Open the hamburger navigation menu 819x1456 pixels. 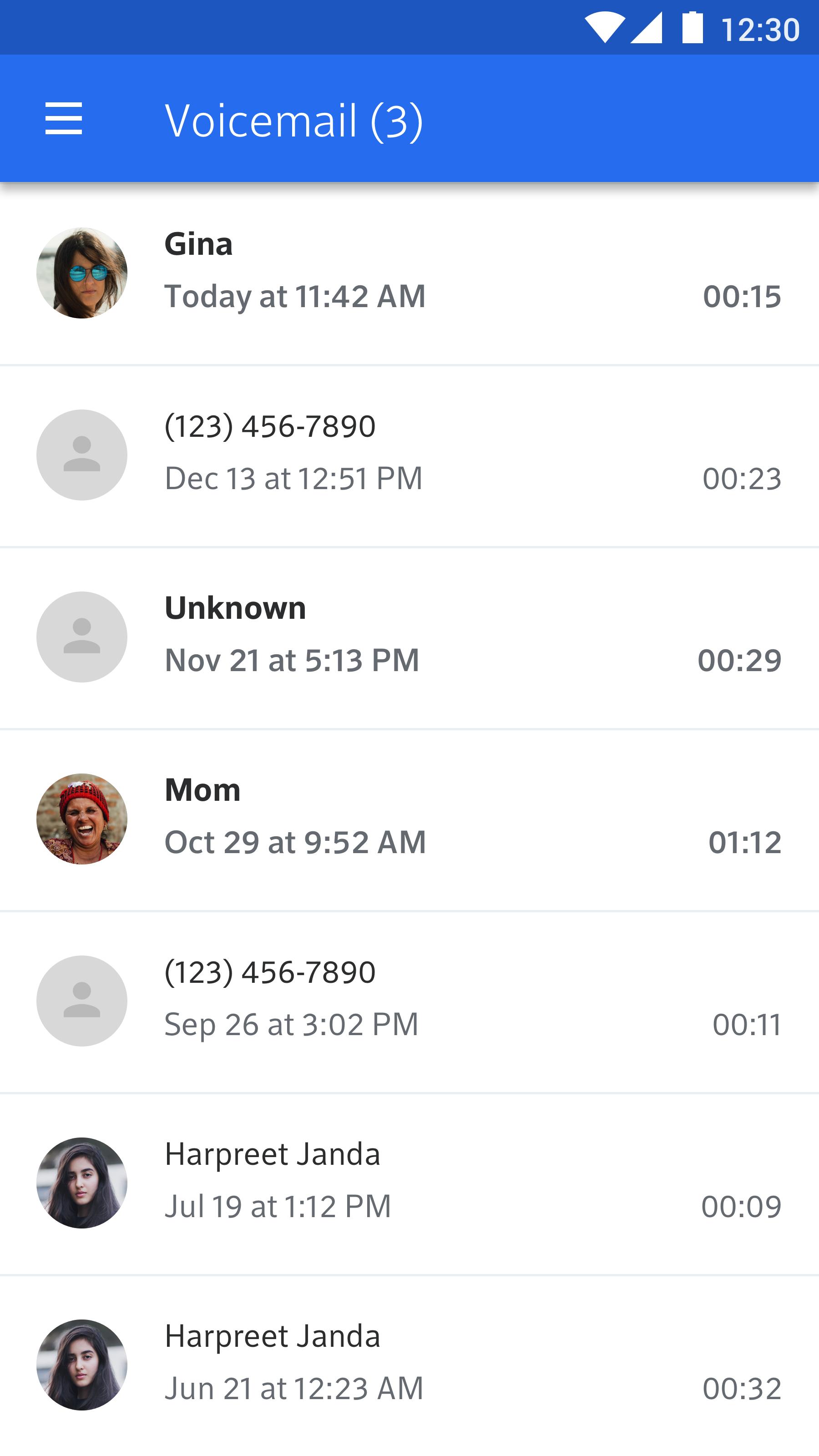63,119
